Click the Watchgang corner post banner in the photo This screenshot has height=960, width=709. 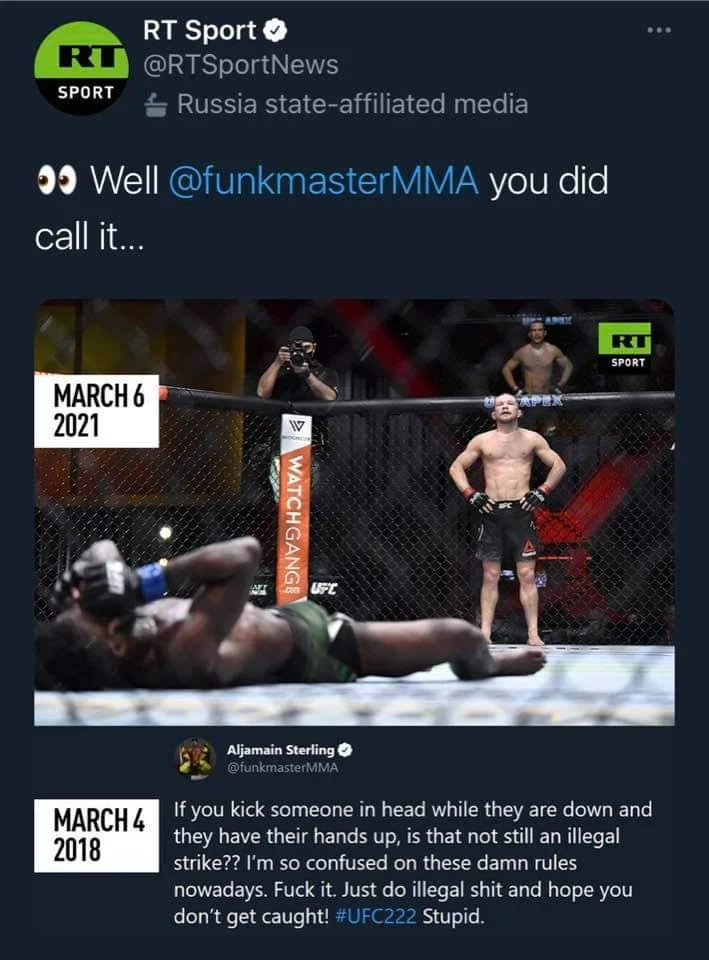[x=294, y=509]
